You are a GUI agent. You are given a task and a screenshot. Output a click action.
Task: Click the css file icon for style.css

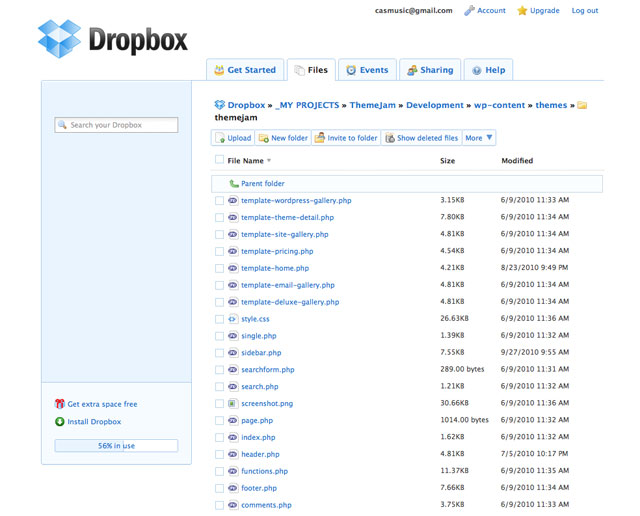233,319
